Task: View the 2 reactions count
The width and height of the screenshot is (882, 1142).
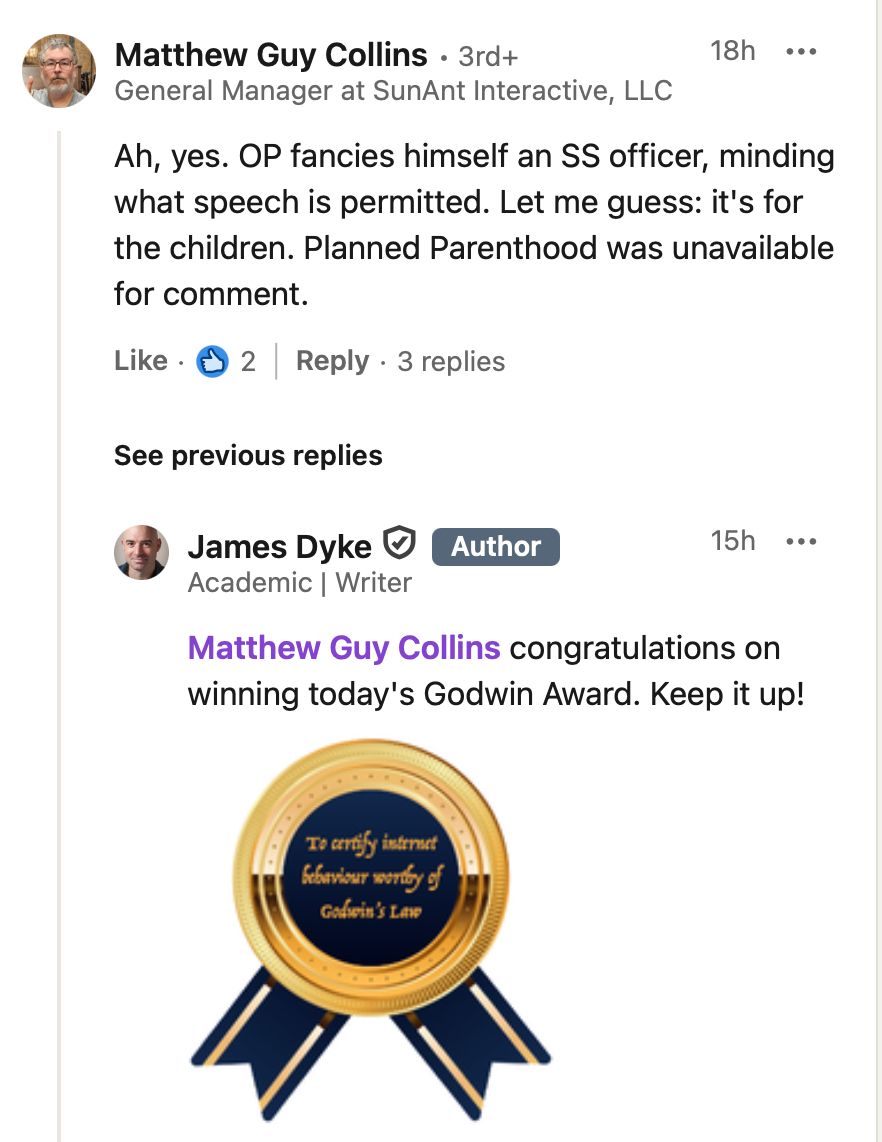Action: point(248,361)
